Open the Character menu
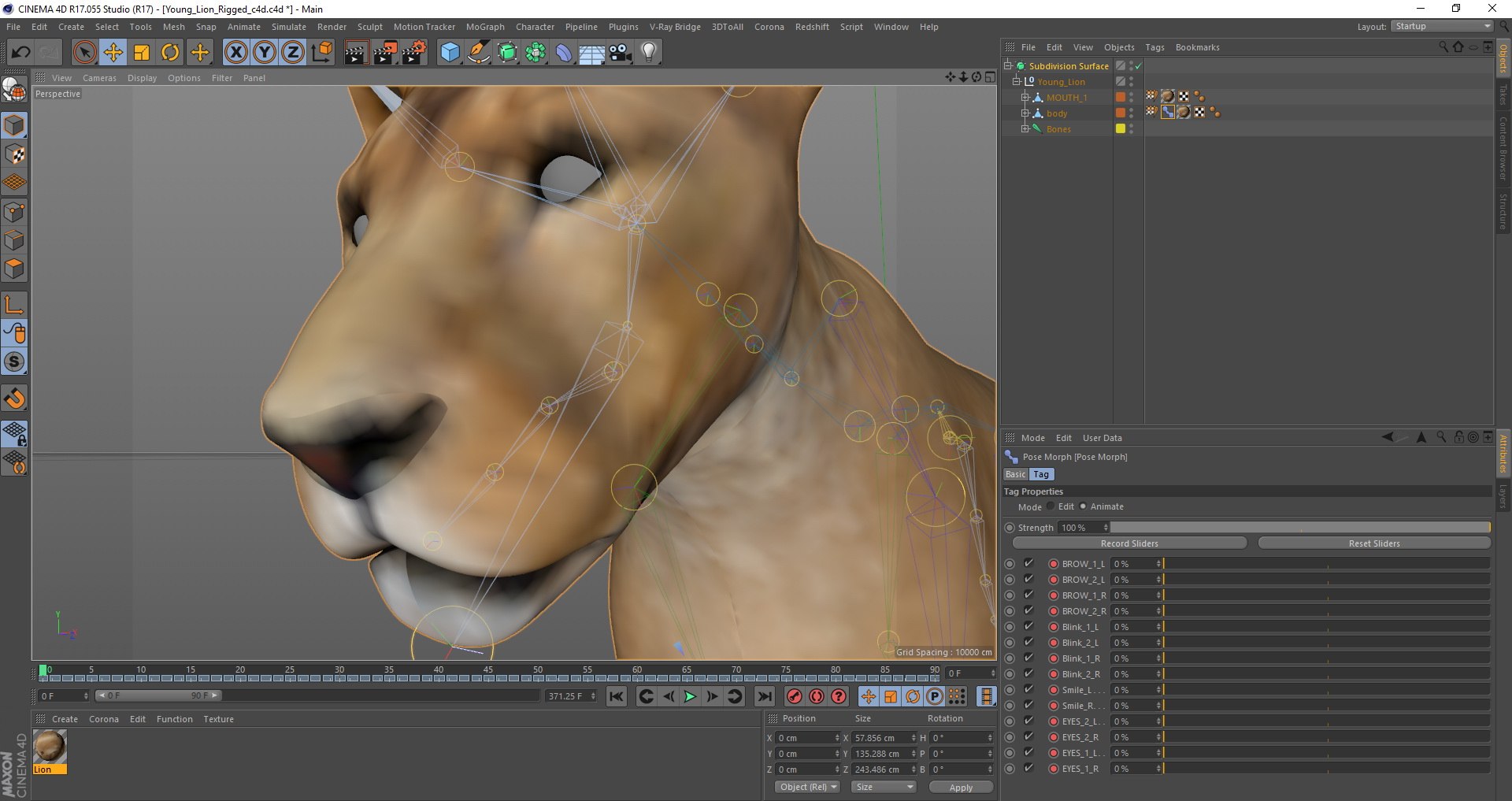This screenshot has width=1512, height=801. coord(535,27)
